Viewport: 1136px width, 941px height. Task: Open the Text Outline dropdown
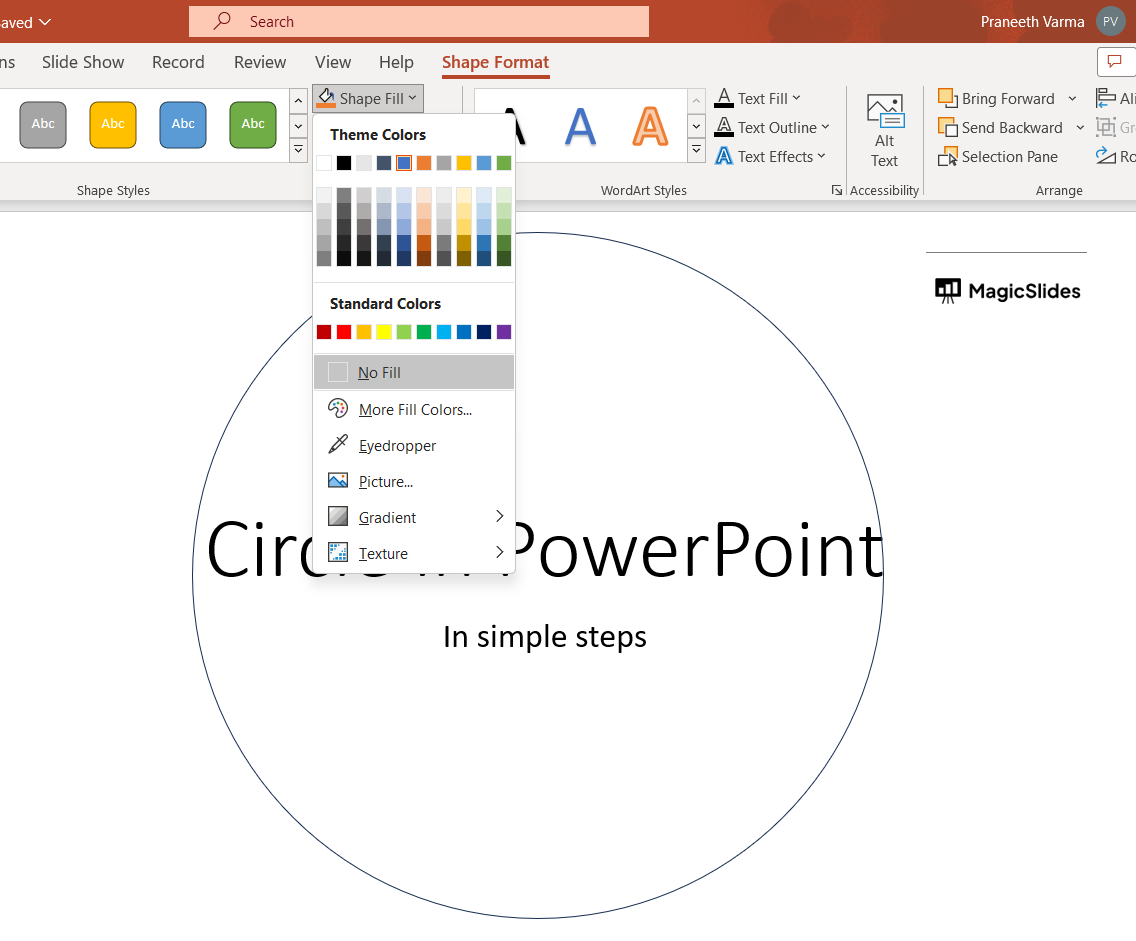[x=826, y=127]
